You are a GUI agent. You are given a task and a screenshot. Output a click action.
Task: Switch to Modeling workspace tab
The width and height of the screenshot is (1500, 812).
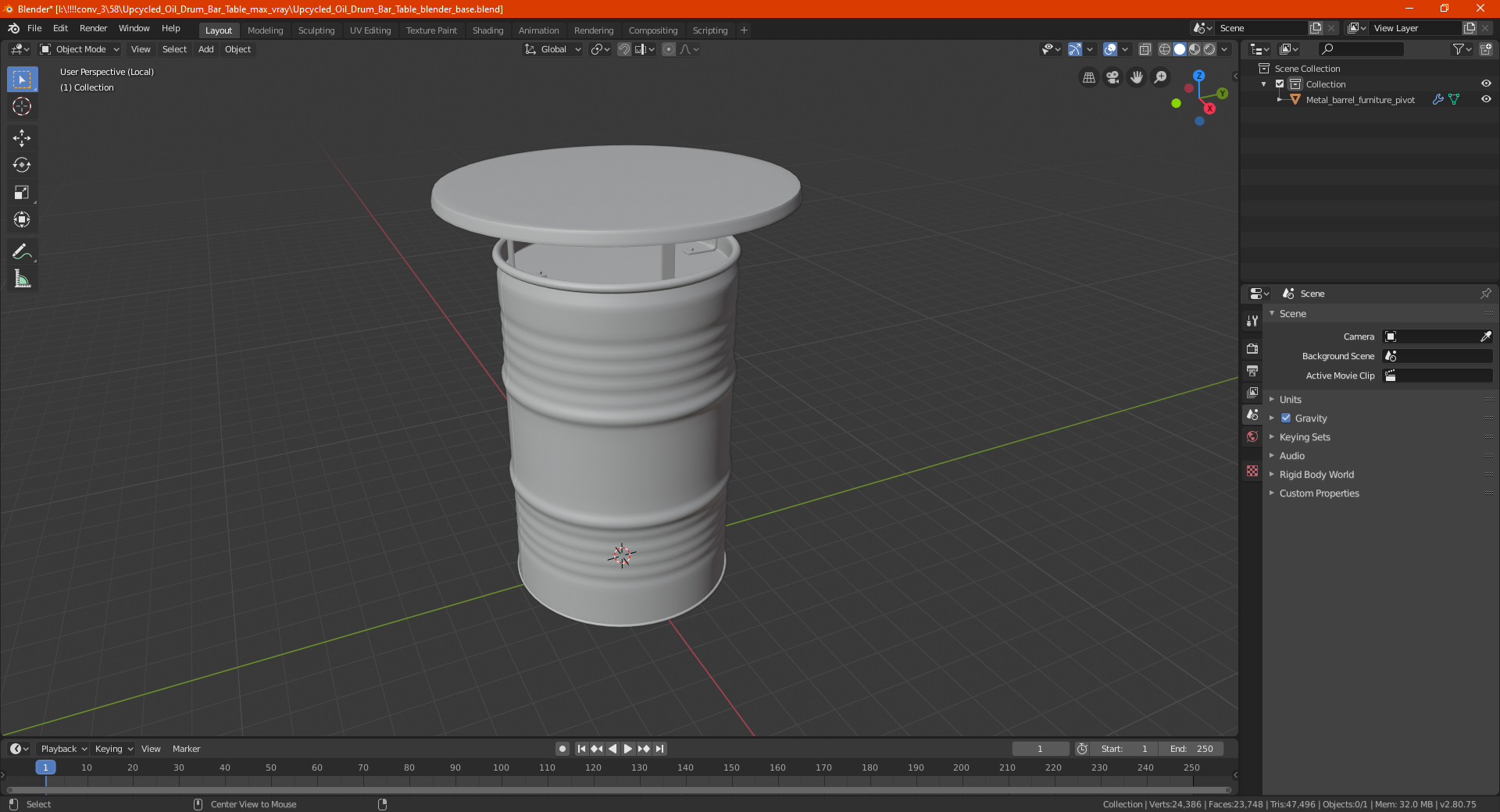click(x=266, y=30)
